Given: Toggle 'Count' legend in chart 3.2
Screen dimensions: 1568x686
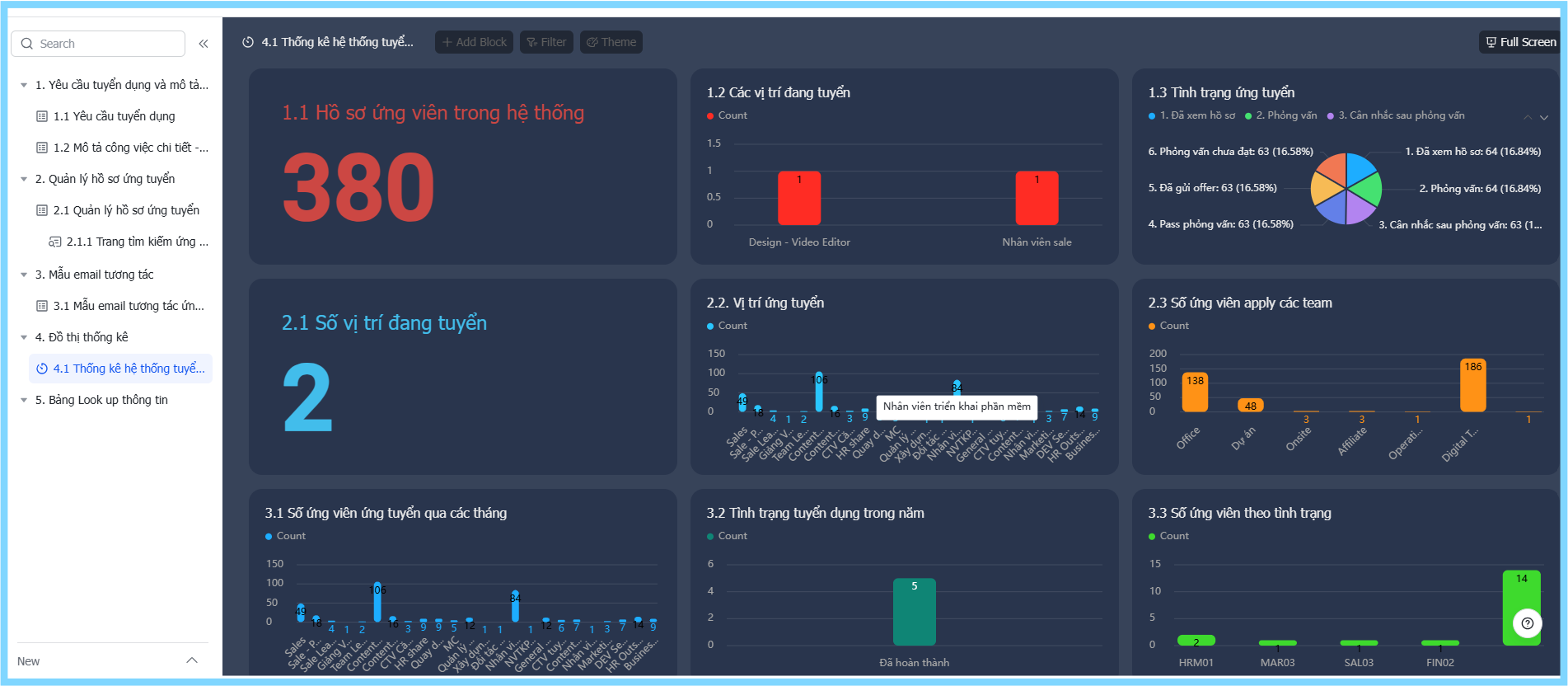Looking at the screenshot, I should click(x=727, y=536).
